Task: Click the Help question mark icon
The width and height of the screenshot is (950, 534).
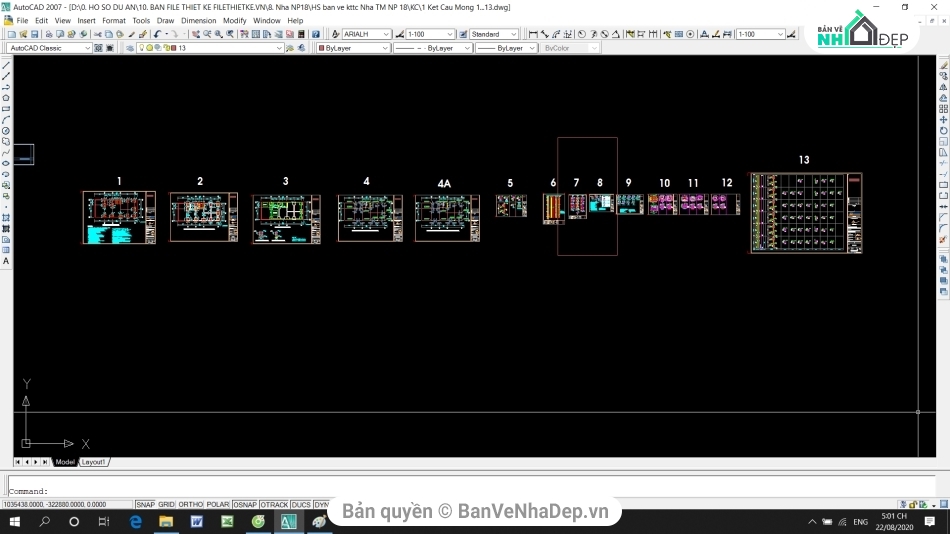Action: [x=316, y=34]
